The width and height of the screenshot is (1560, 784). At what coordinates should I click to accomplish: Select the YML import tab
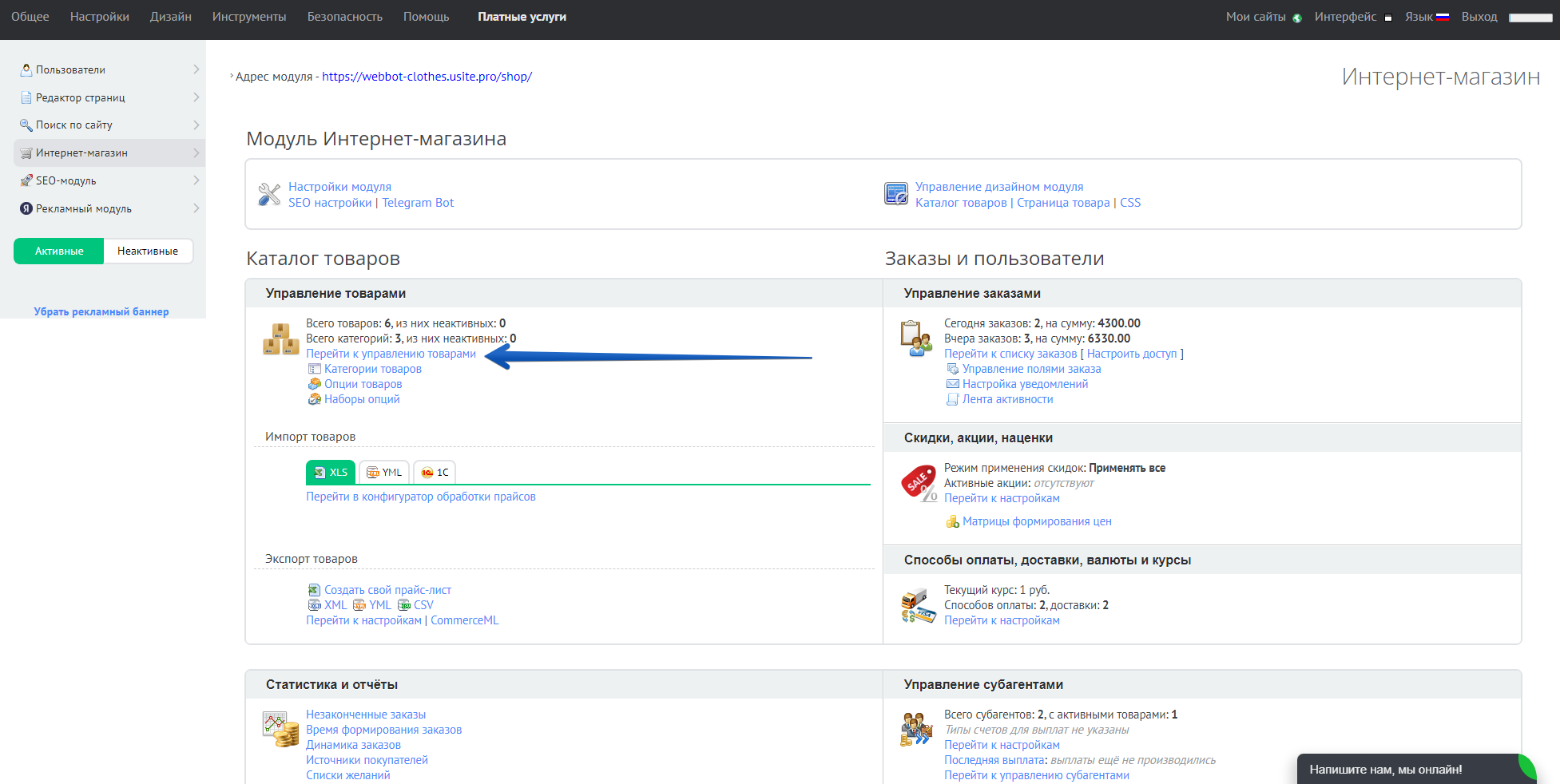pos(384,473)
